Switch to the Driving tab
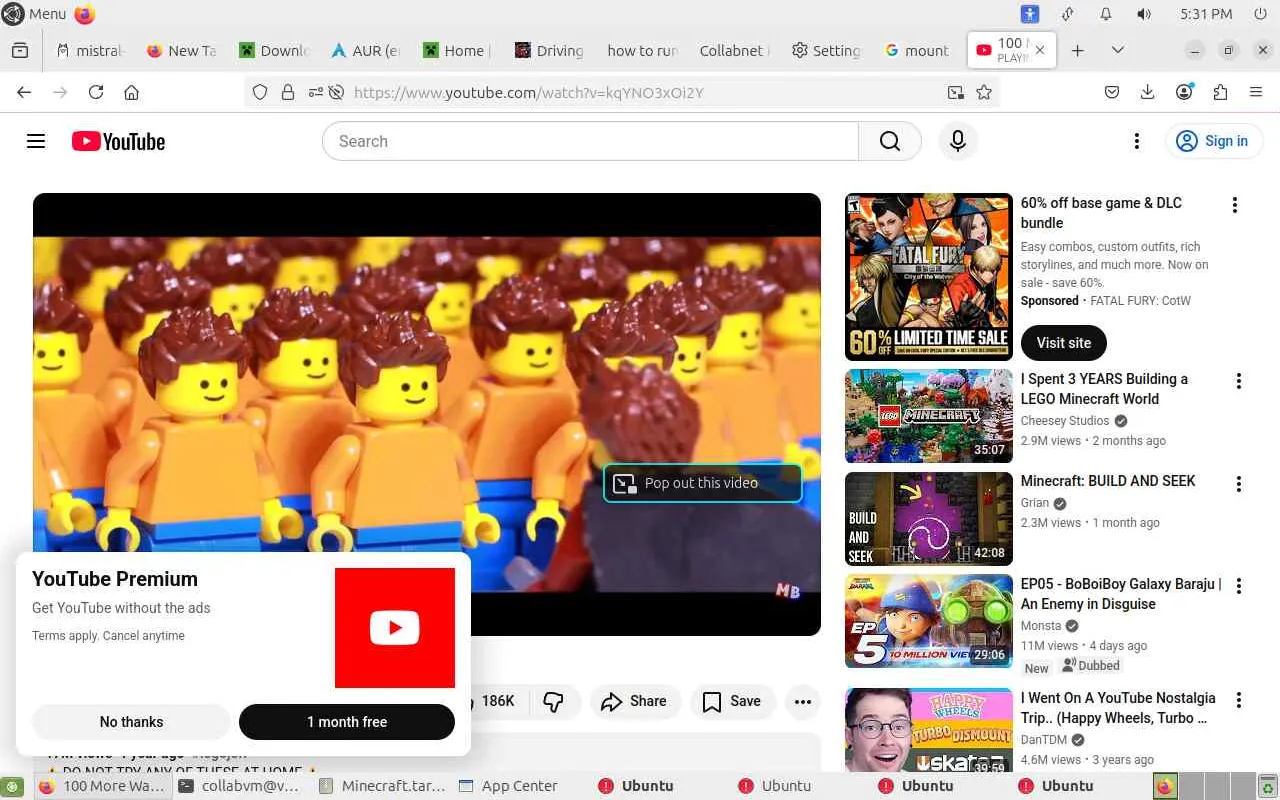The width and height of the screenshot is (1280, 800). coord(549,50)
